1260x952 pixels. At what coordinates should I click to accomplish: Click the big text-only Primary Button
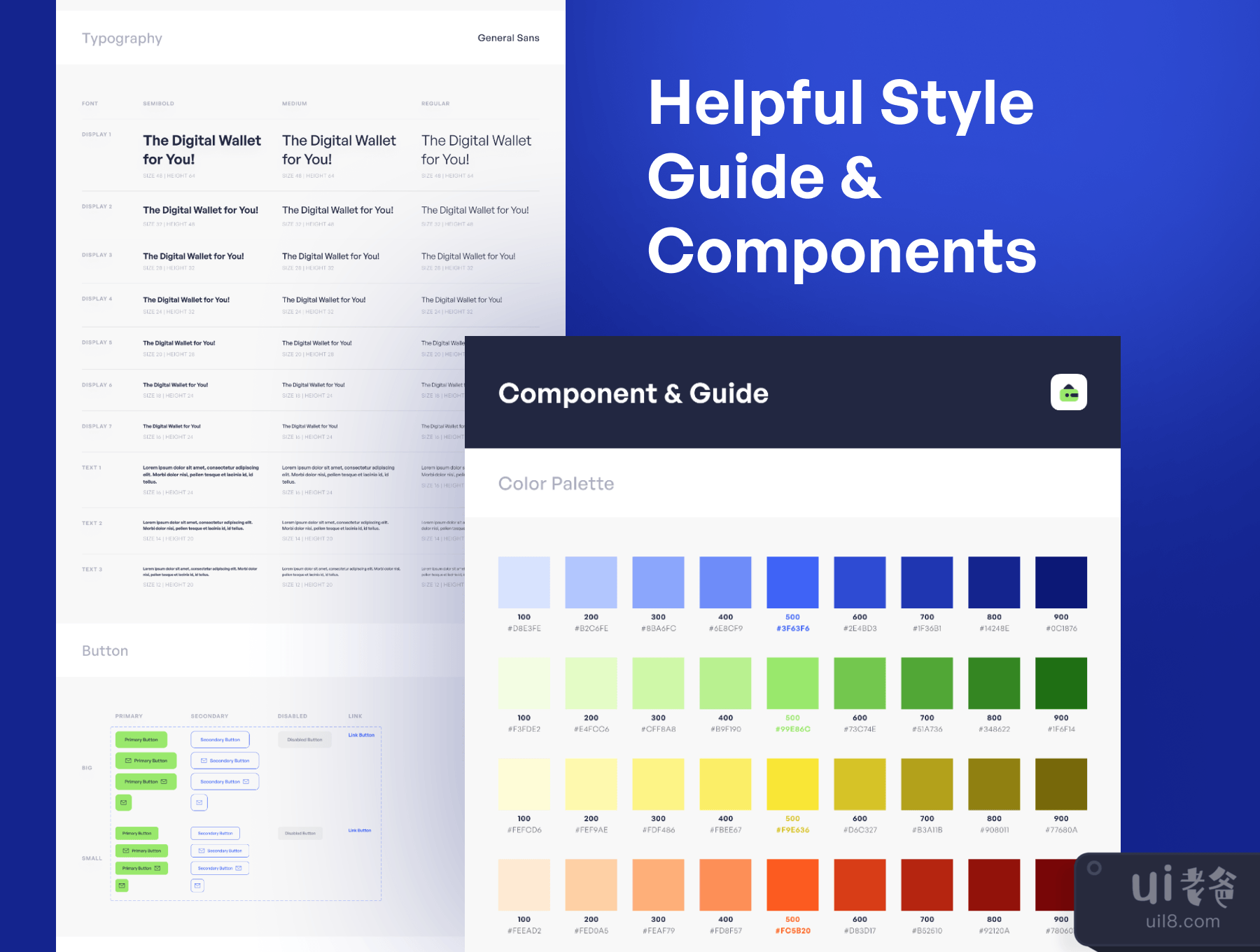141,739
